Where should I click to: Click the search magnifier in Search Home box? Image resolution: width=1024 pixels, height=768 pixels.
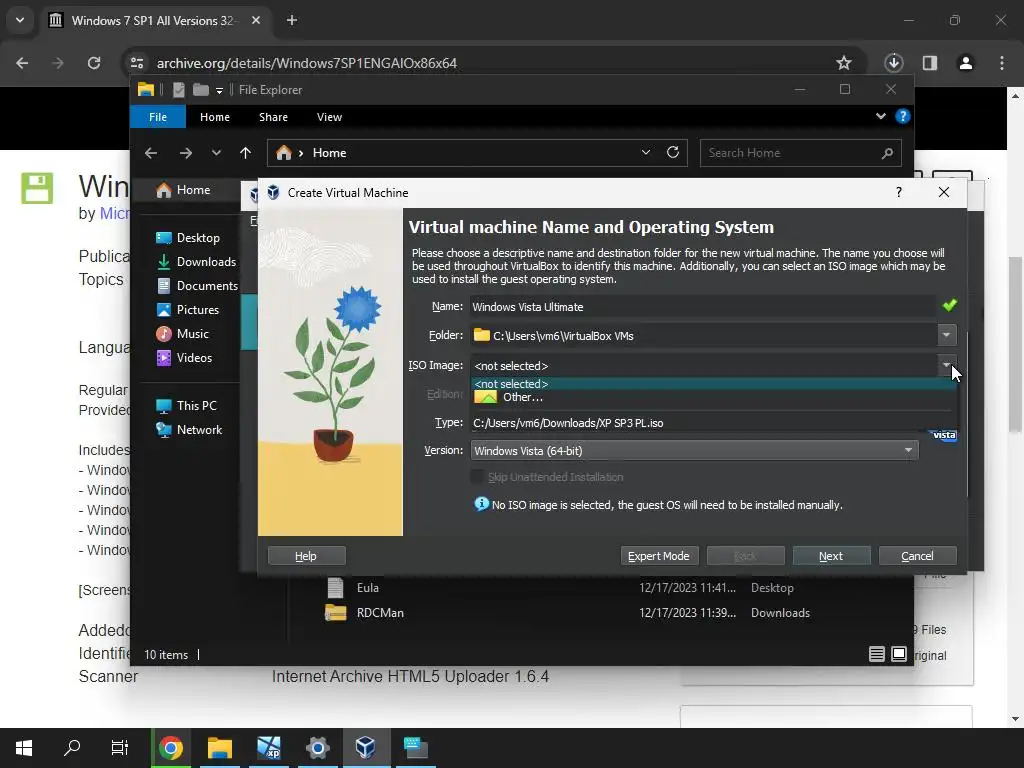(886, 153)
